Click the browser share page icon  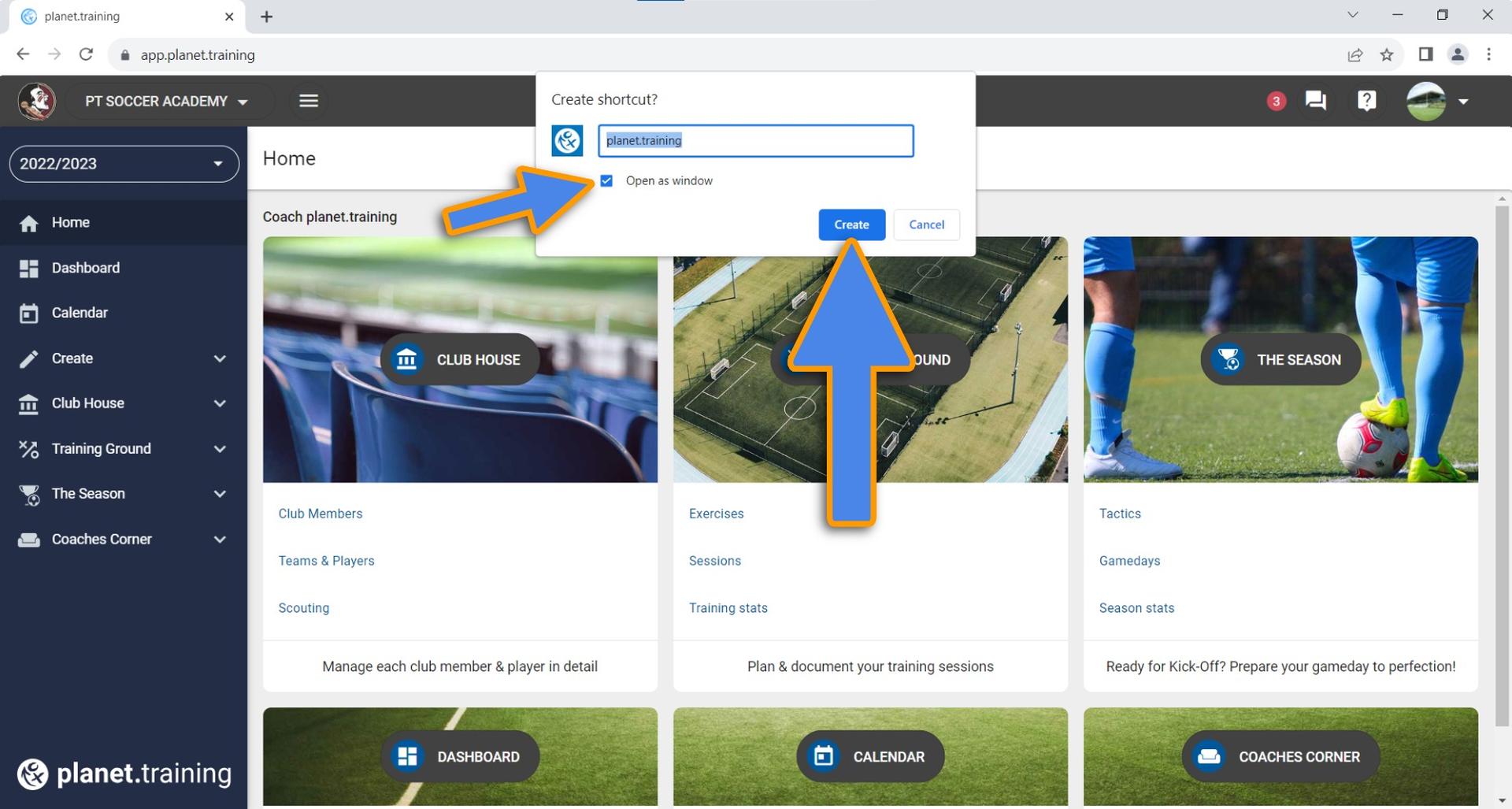(x=1355, y=54)
